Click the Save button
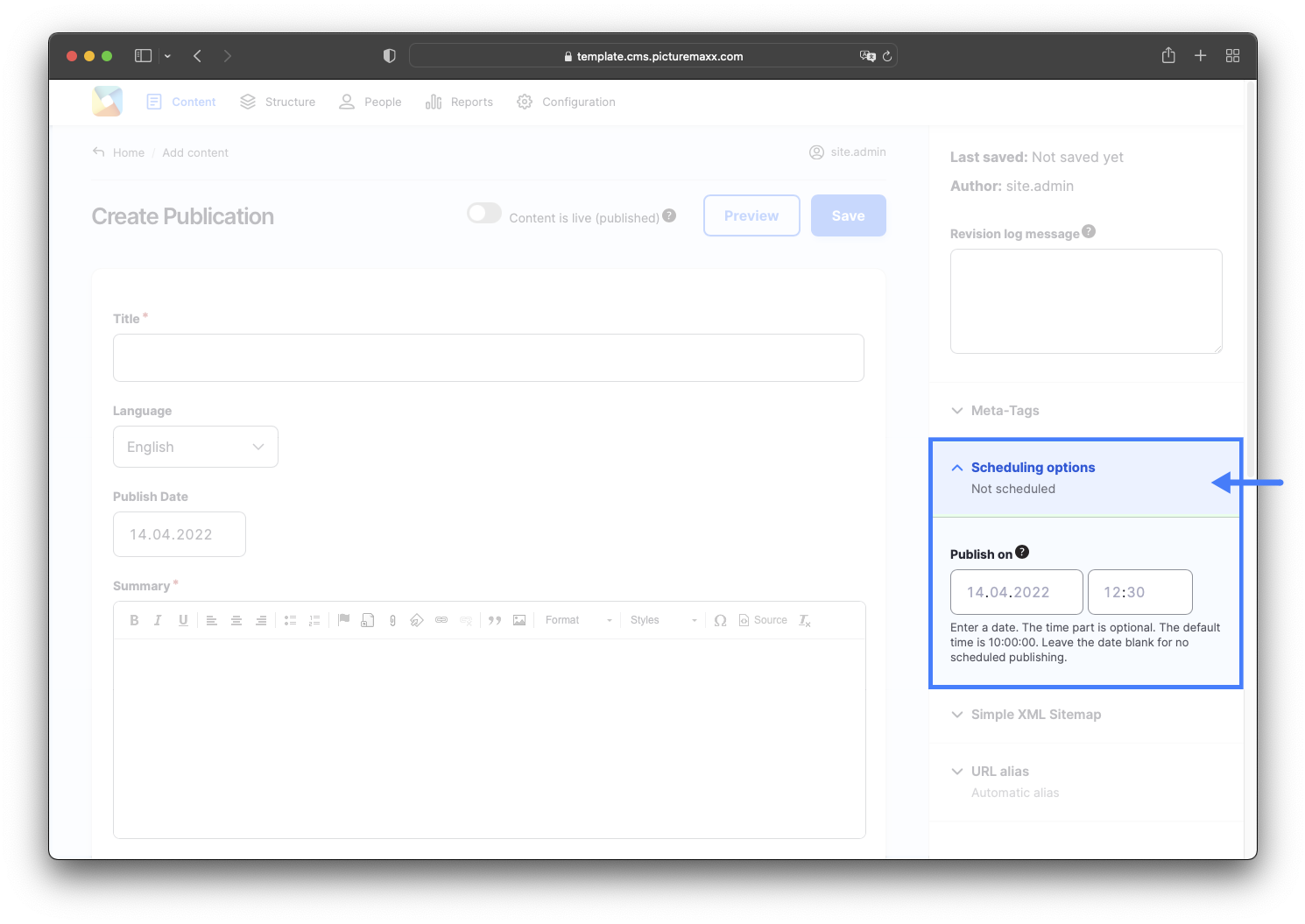The image size is (1305, 924). (849, 215)
